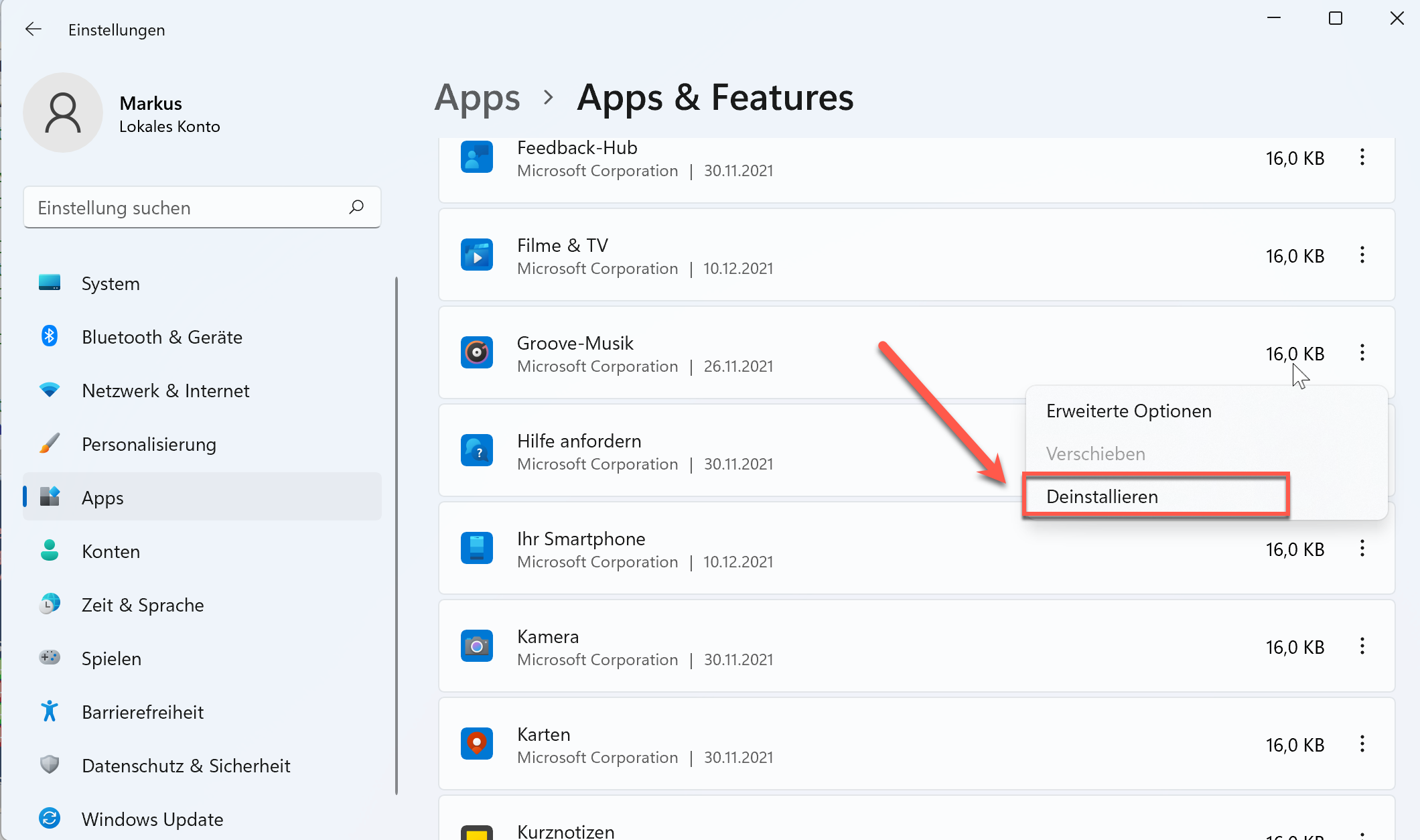
Task: Click the Windows Update sync icon
Action: coord(50,818)
